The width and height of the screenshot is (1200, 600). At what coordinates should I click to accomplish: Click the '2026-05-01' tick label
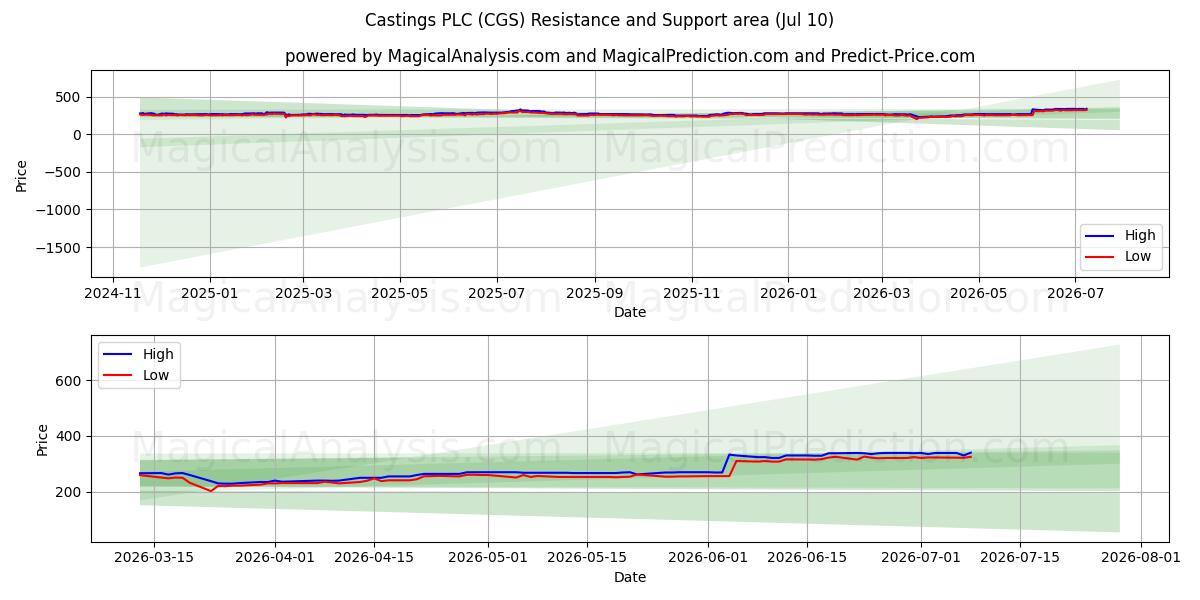coord(488,558)
